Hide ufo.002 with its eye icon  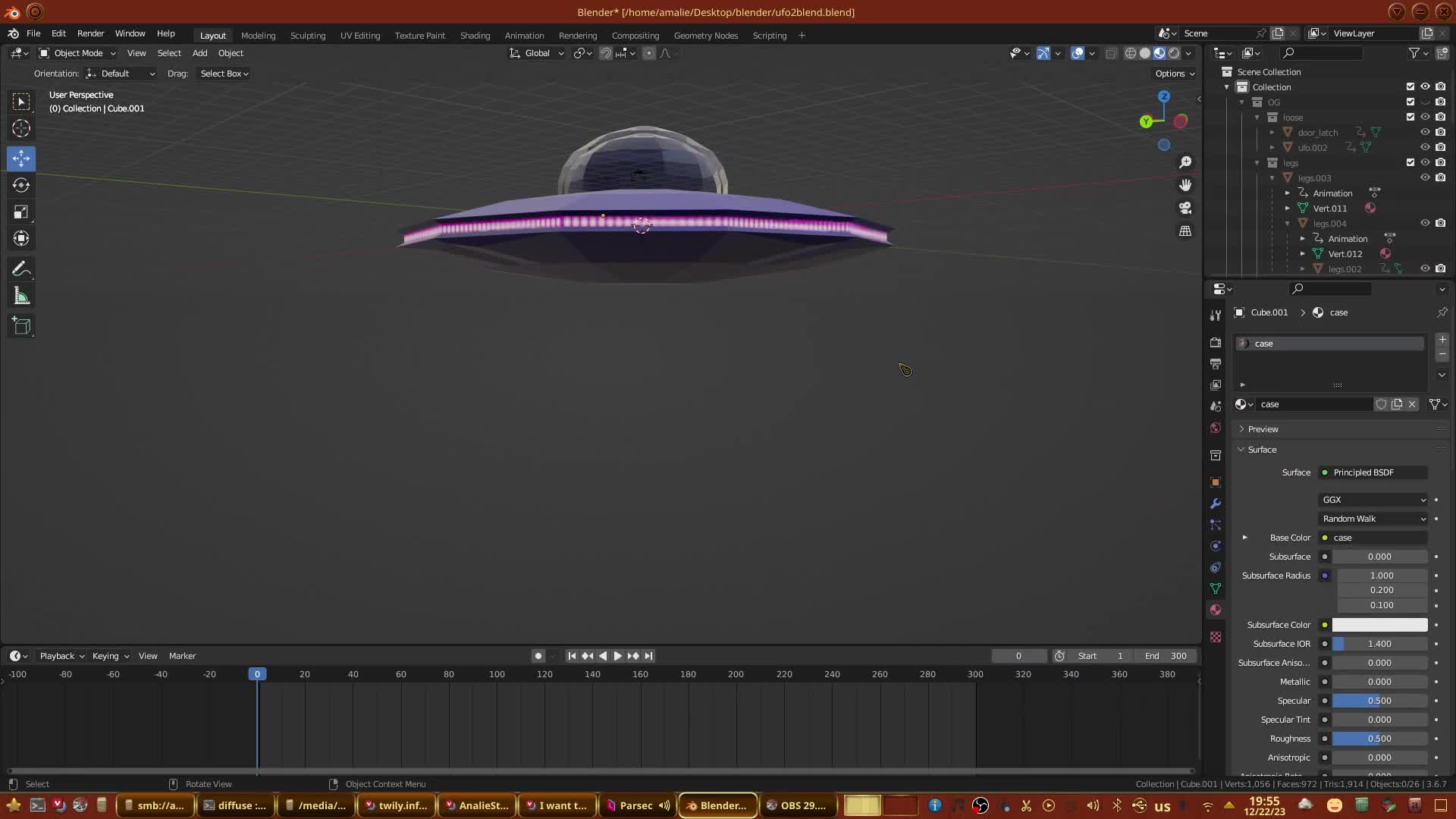click(x=1425, y=147)
